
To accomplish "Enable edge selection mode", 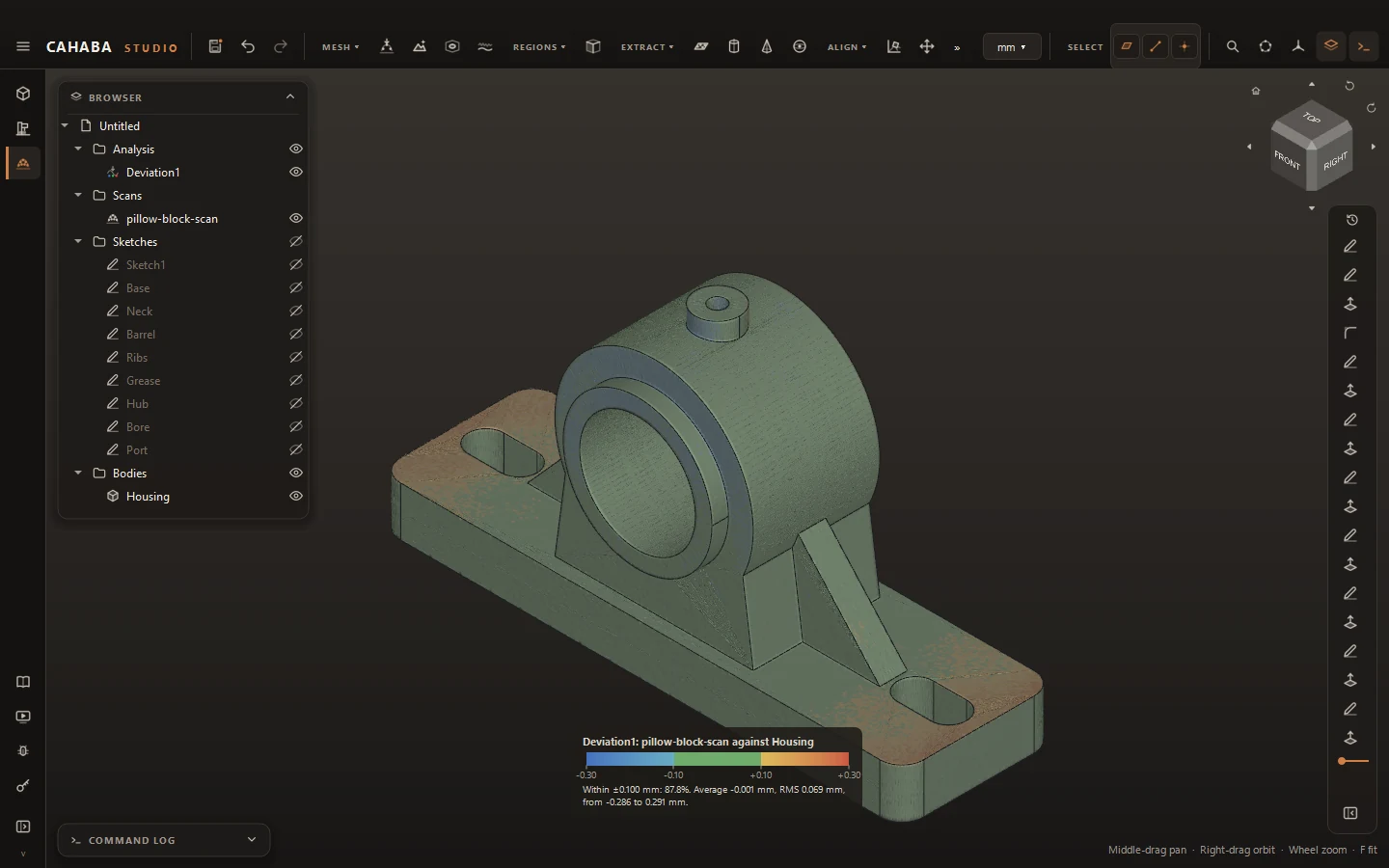I will pos(1156,46).
